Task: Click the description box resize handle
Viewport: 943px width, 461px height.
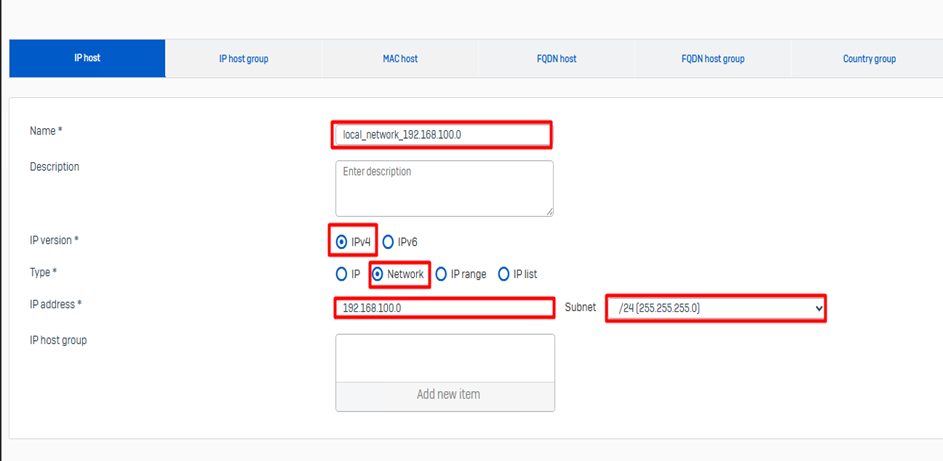Action: [548, 211]
